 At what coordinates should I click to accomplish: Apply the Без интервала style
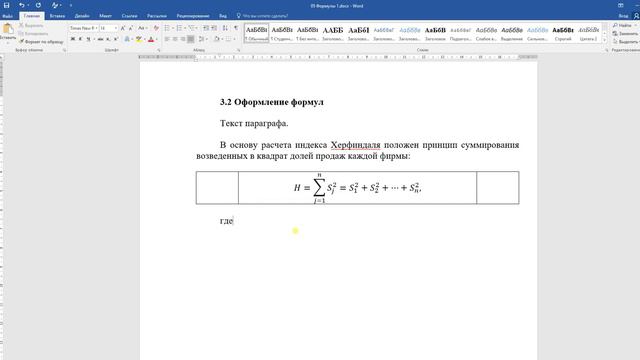click(x=307, y=33)
